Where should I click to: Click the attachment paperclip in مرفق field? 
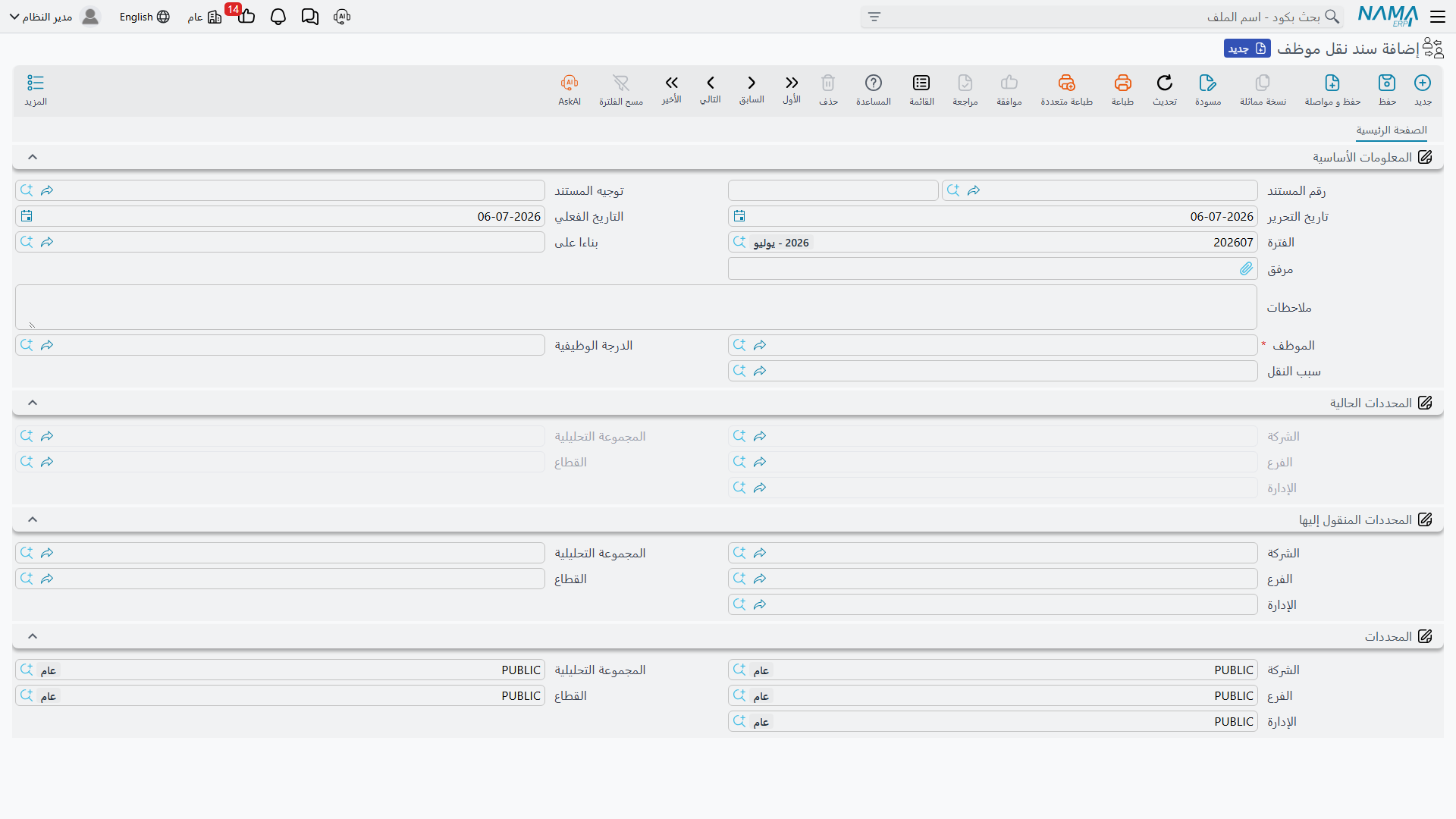click(x=1246, y=268)
